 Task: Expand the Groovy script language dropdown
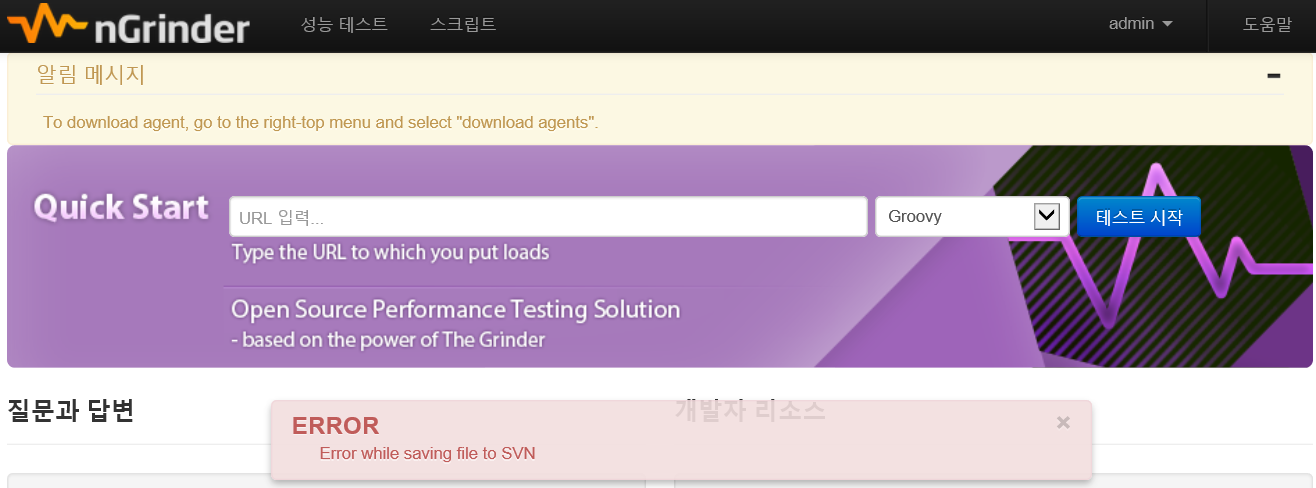[x=960, y=216]
